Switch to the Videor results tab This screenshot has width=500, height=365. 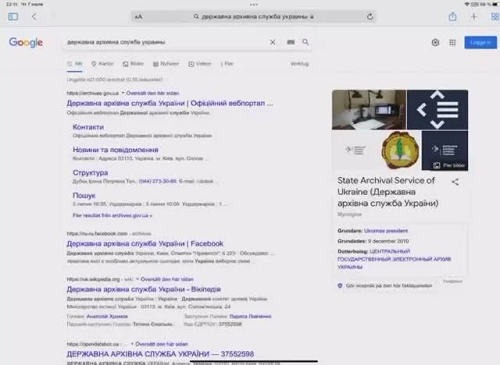pos(200,64)
